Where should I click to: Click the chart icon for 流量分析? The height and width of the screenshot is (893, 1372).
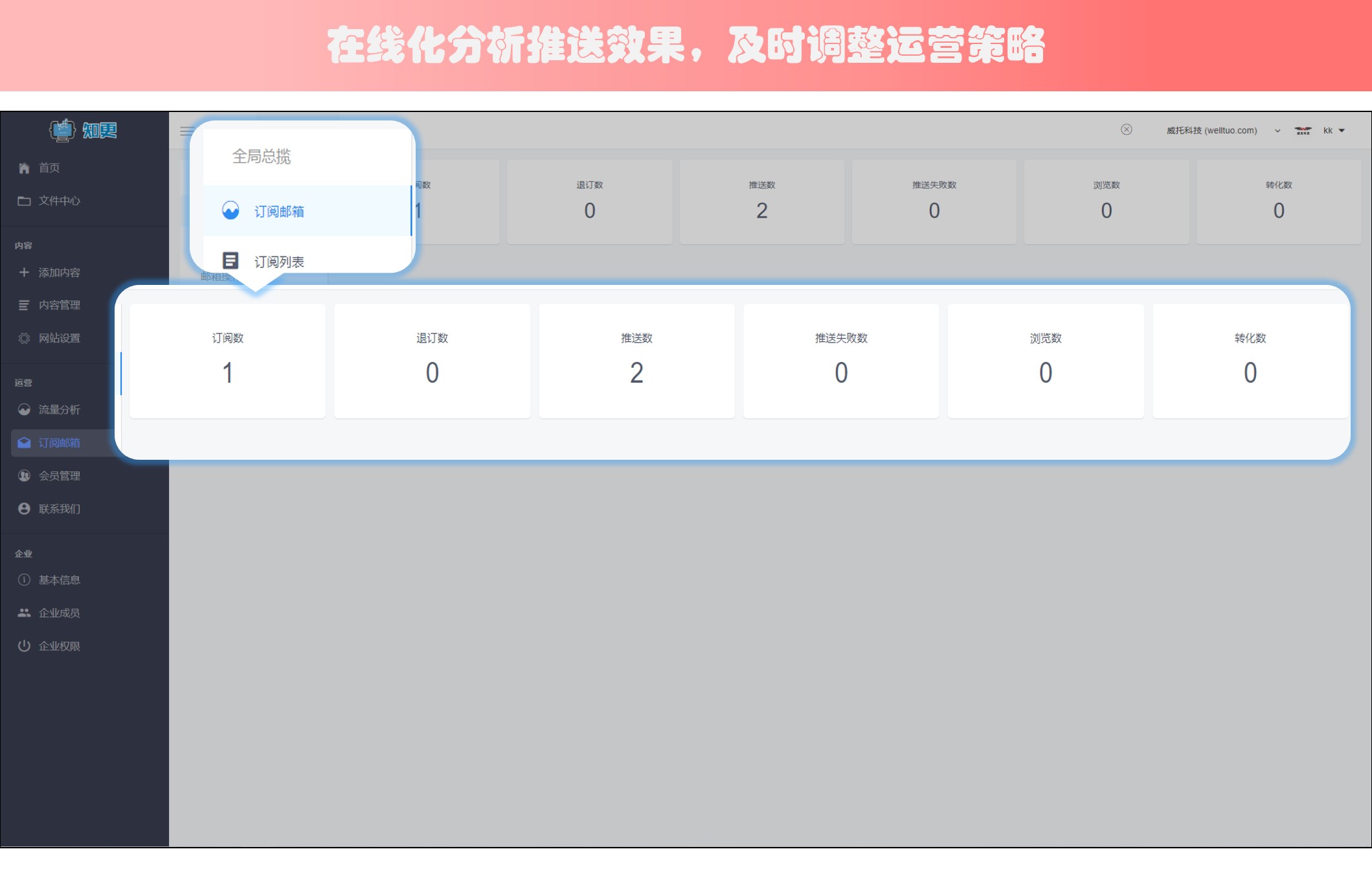(x=24, y=409)
